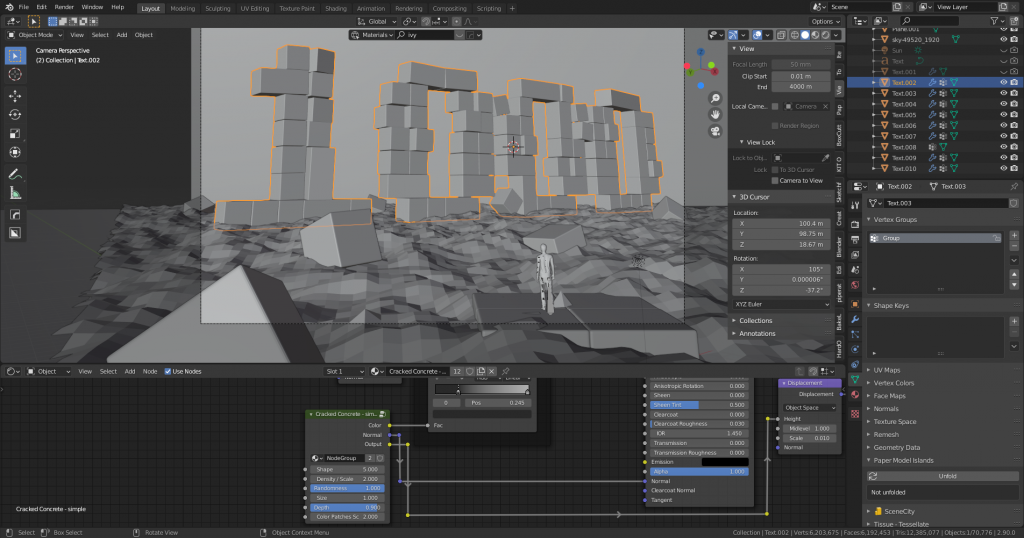1024x538 pixels.
Task: Click the zoom magnifier viewport gizmo
Action: click(x=715, y=99)
